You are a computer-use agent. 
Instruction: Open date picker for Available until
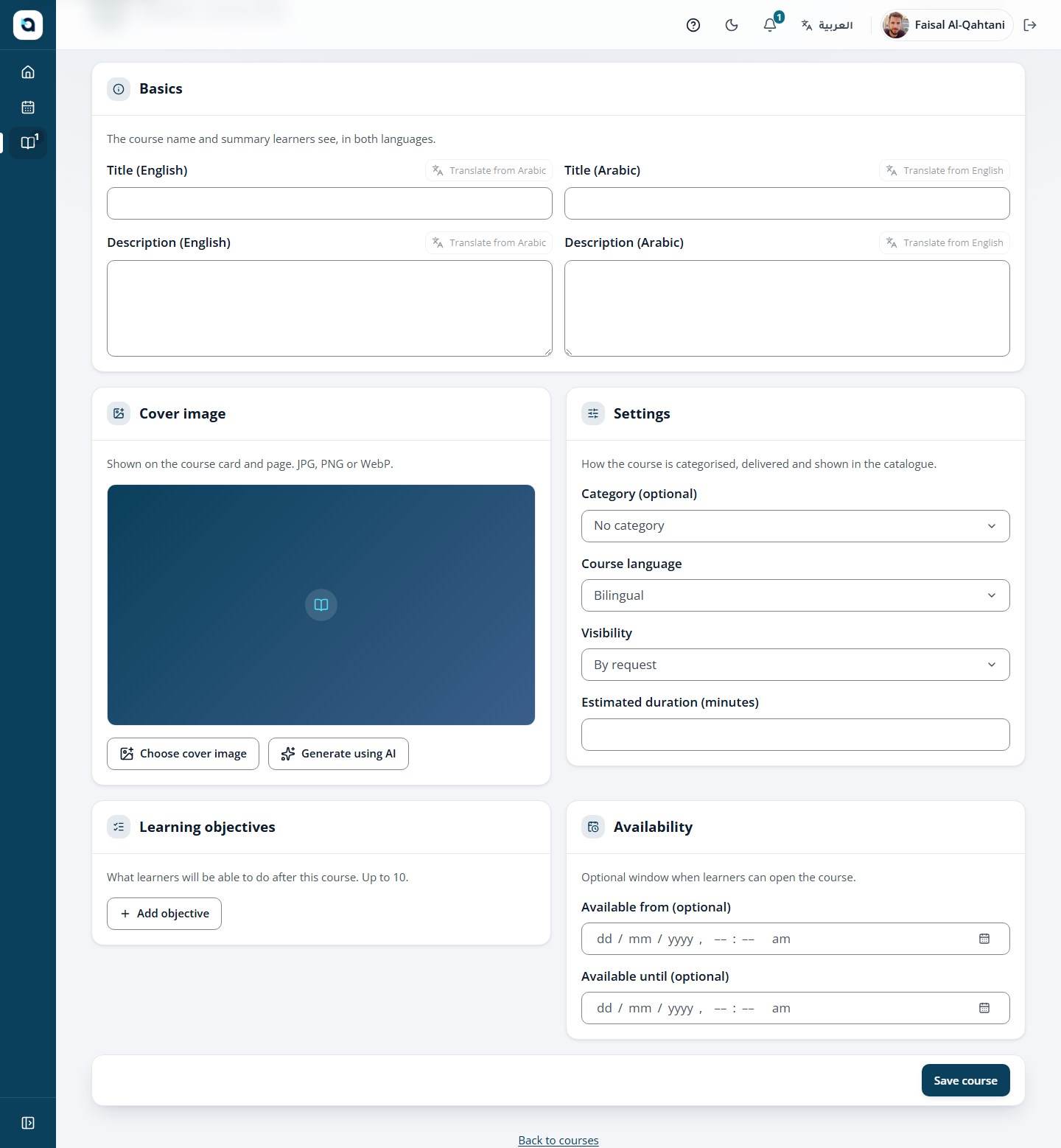click(x=984, y=1008)
